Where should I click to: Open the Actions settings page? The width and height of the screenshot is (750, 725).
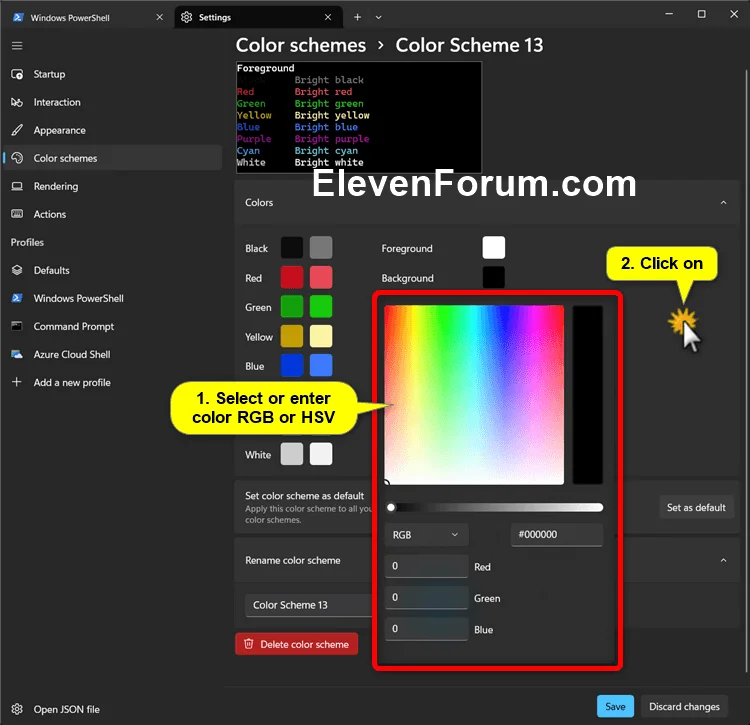tap(113, 214)
